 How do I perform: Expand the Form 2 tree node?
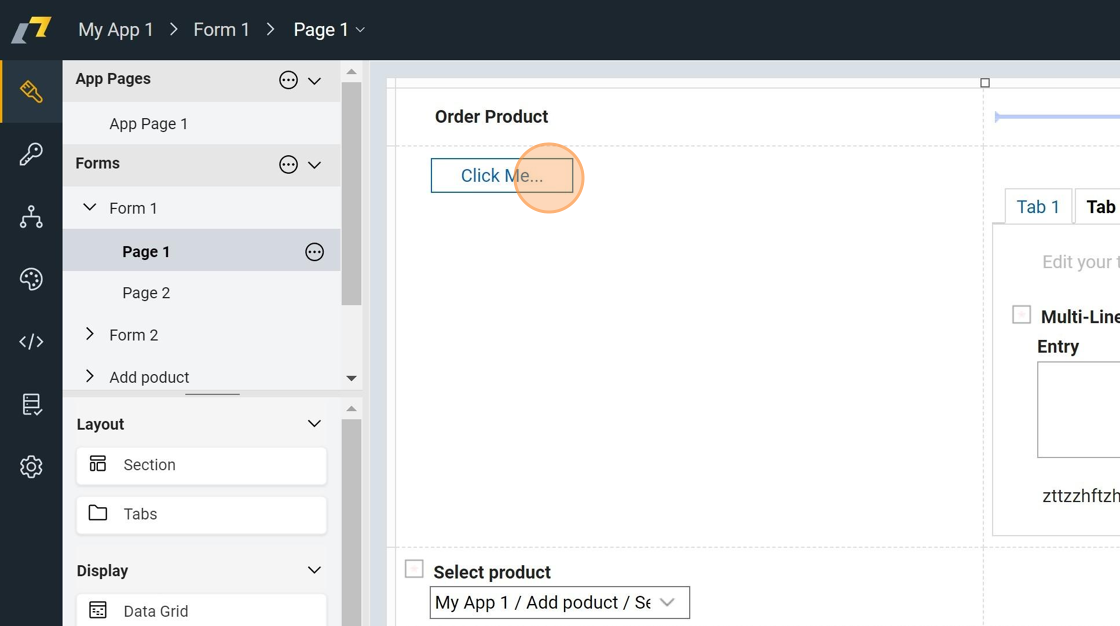[x=90, y=335]
